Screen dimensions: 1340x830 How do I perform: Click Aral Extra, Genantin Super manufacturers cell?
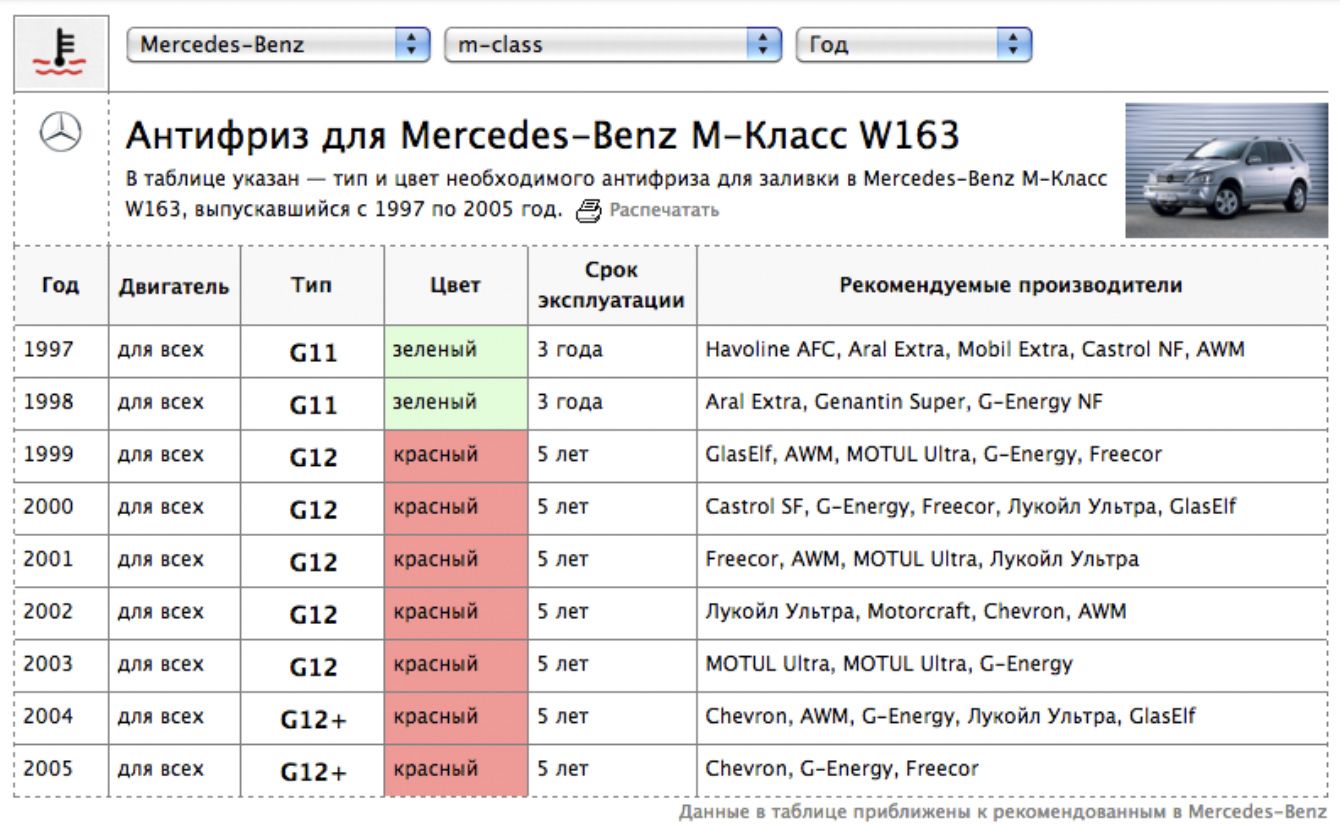point(1012,403)
